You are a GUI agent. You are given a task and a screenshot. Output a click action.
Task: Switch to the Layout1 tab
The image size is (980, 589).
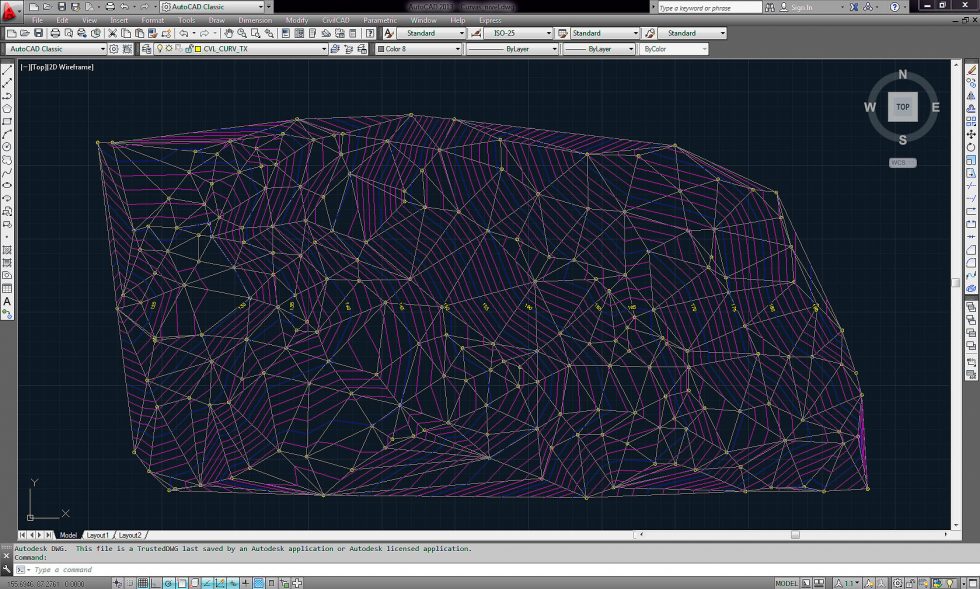tap(98, 535)
